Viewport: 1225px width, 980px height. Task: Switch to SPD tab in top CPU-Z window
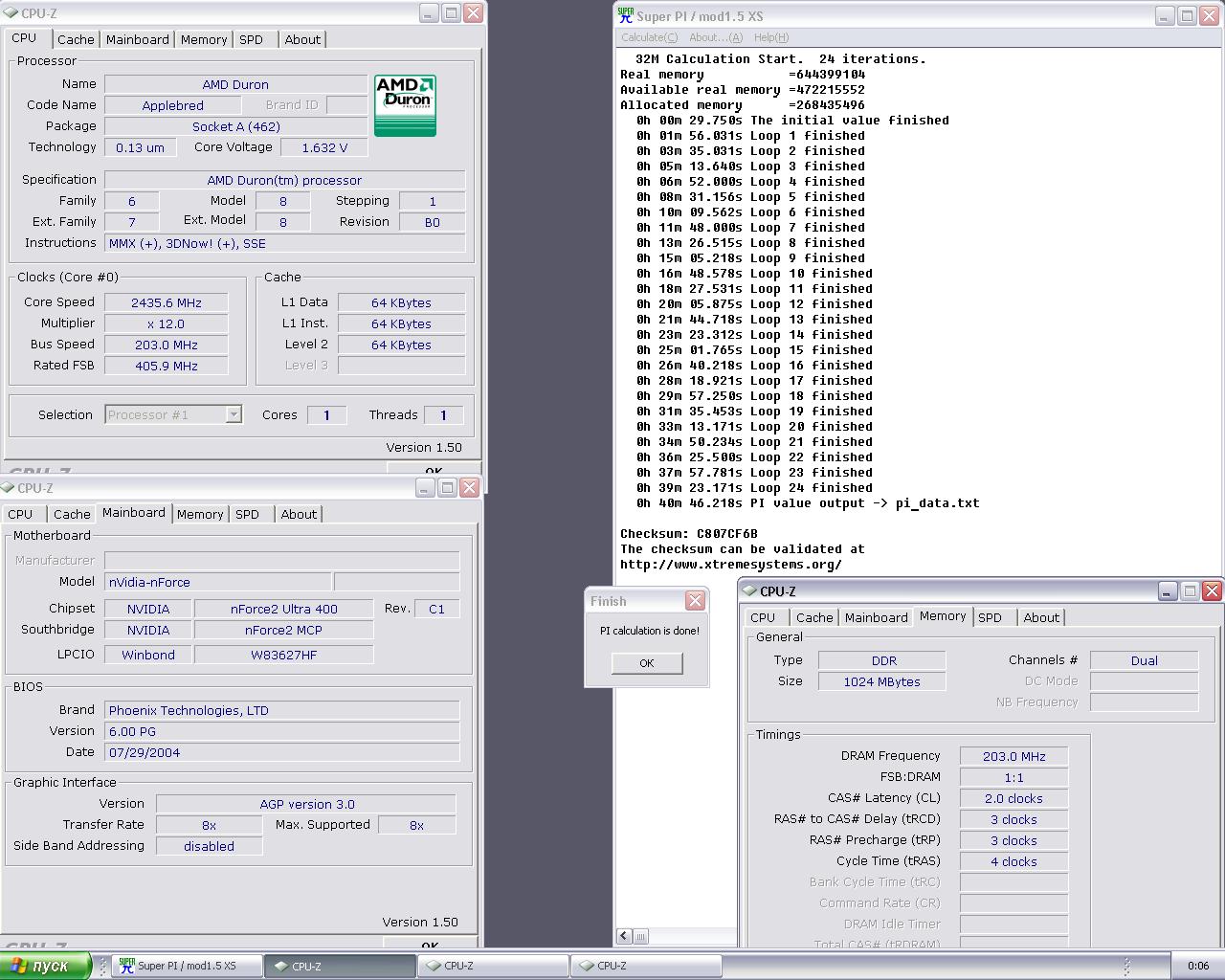(251, 39)
